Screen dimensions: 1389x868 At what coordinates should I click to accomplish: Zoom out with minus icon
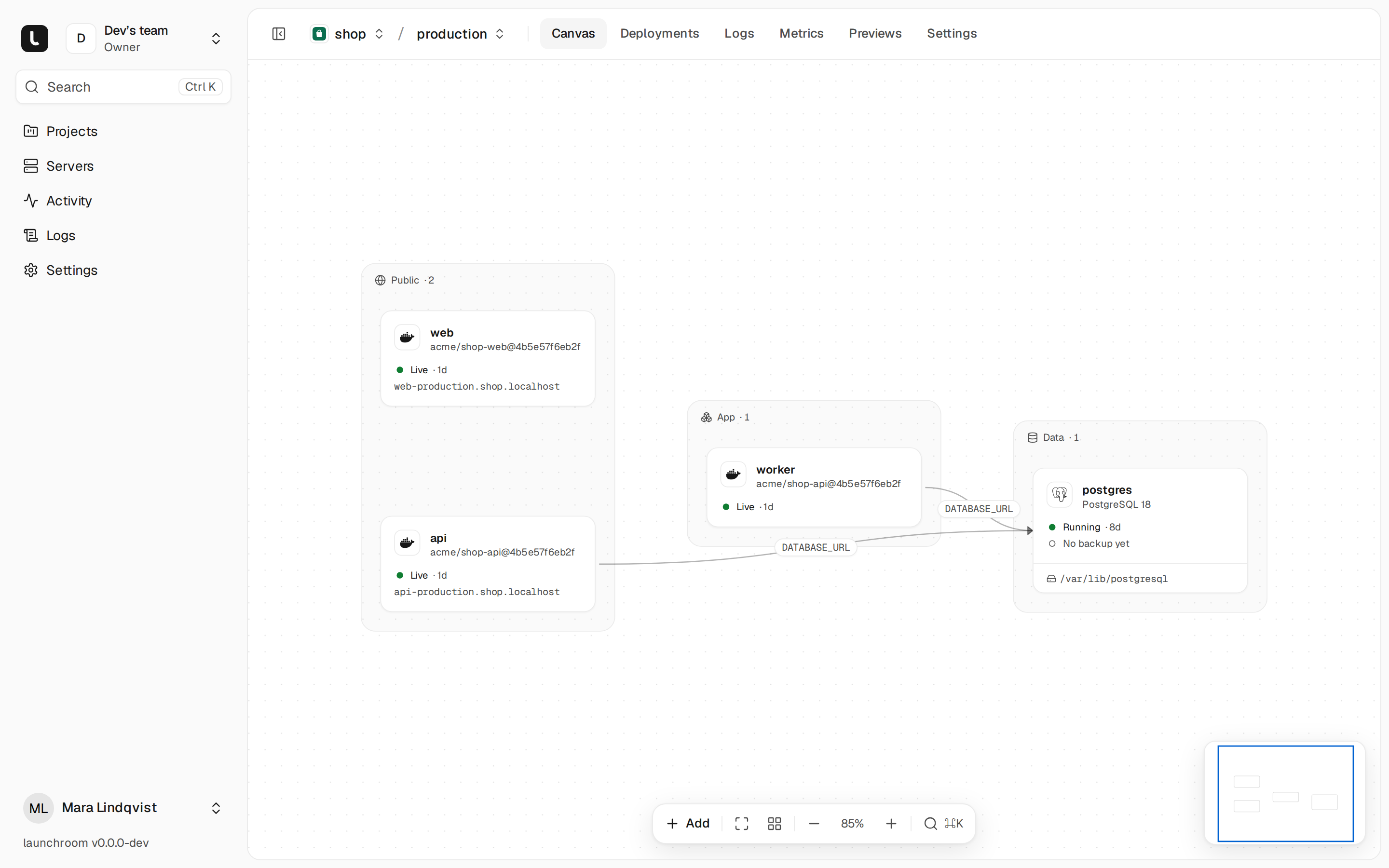pos(814,824)
